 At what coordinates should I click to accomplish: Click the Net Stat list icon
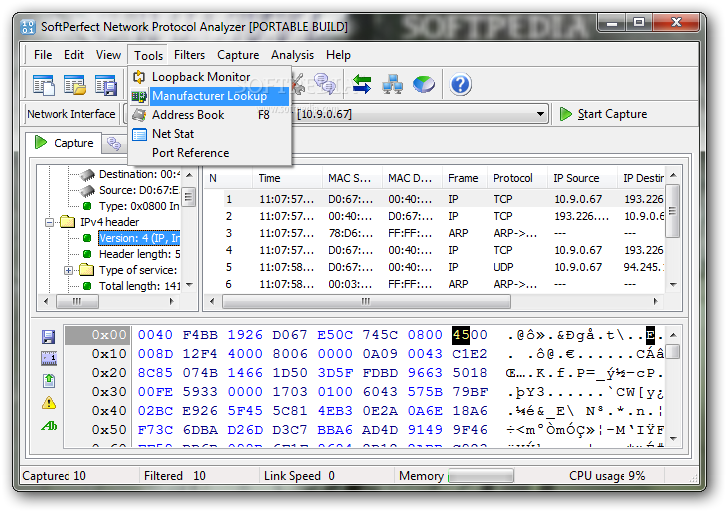pos(139,134)
